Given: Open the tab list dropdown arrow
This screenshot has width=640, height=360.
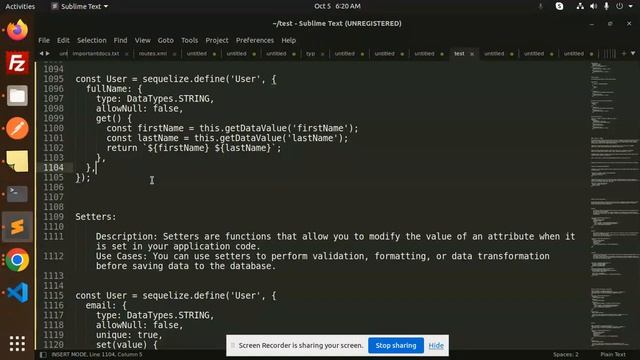Looking at the screenshot, I should tap(633, 53).
